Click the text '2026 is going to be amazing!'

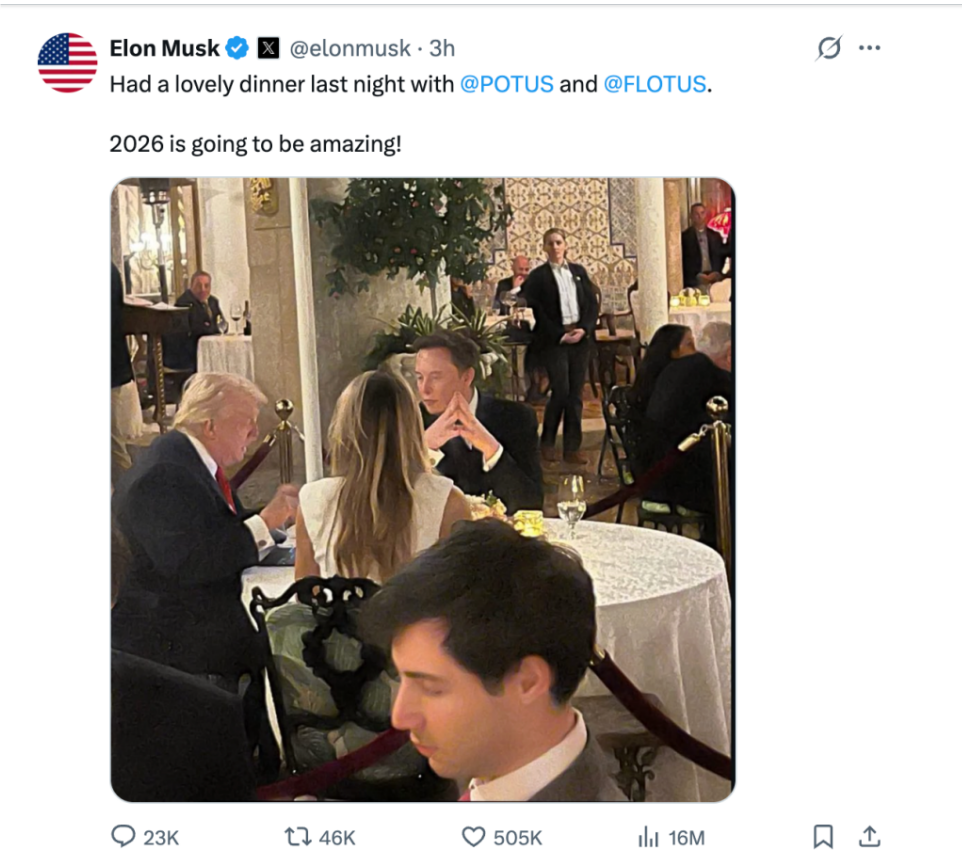[255, 144]
